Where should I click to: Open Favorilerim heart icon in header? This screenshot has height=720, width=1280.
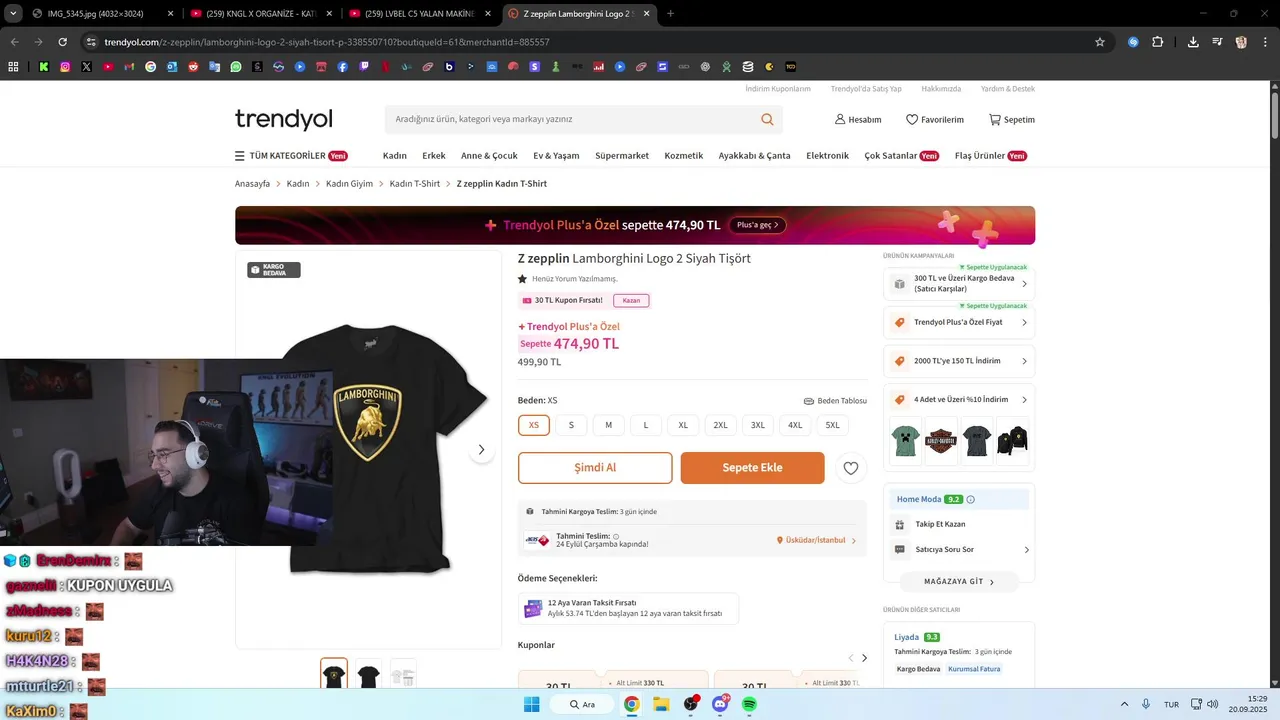click(912, 119)
